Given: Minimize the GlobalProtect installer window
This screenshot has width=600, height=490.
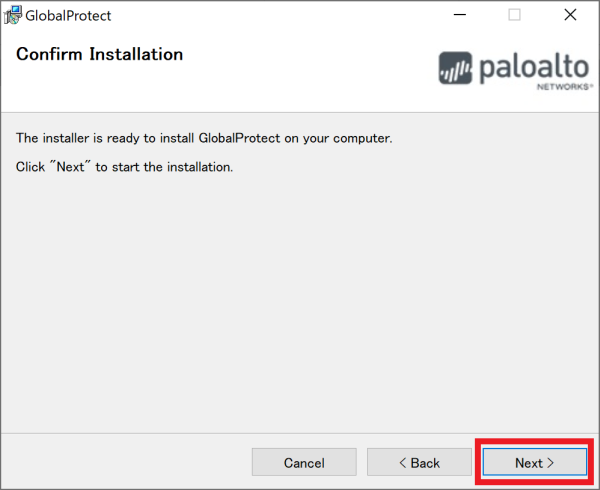Looking at the screenshot, I should [x=460, y=15].
